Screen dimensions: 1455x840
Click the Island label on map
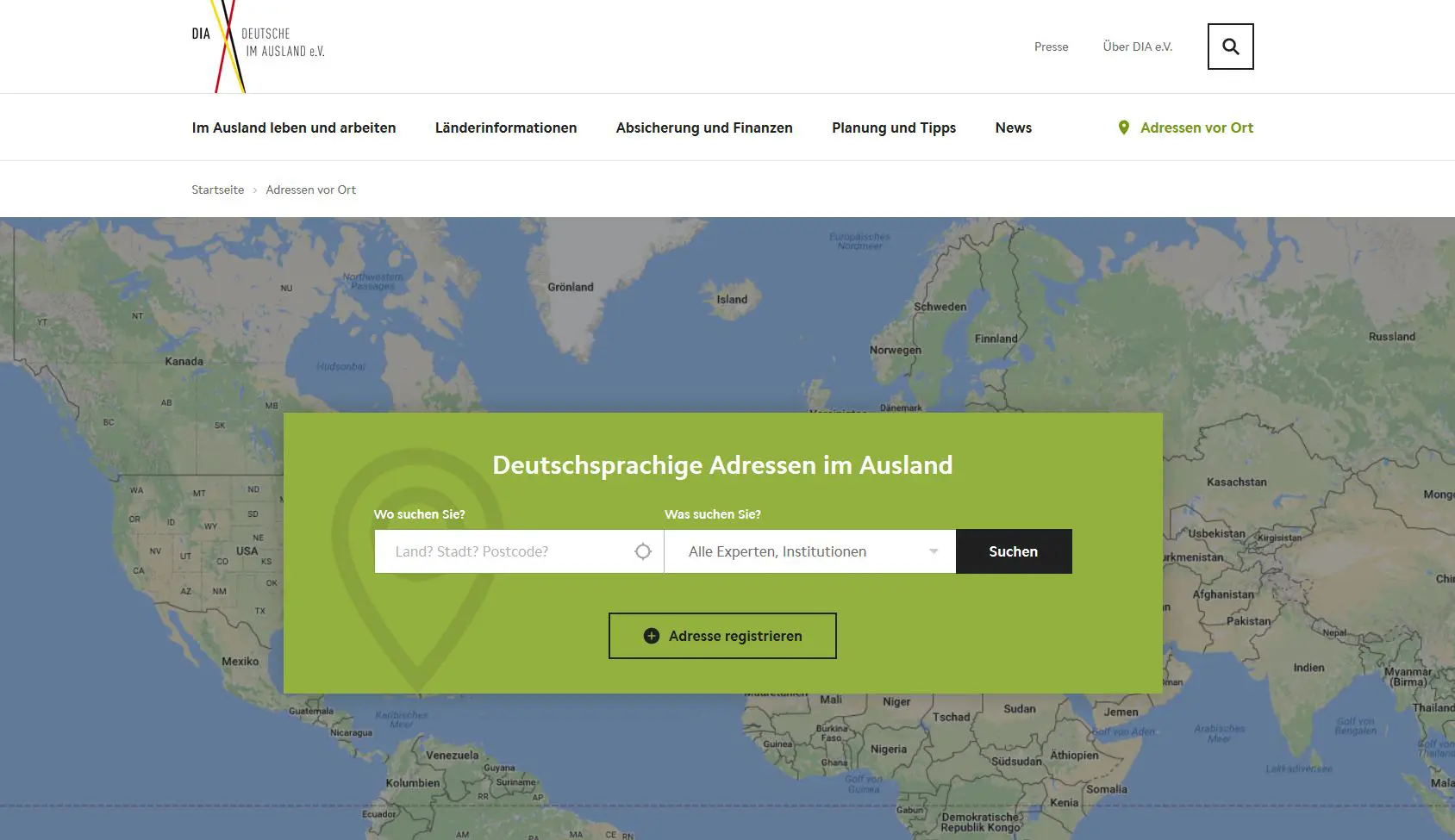(x=732, y=299)
